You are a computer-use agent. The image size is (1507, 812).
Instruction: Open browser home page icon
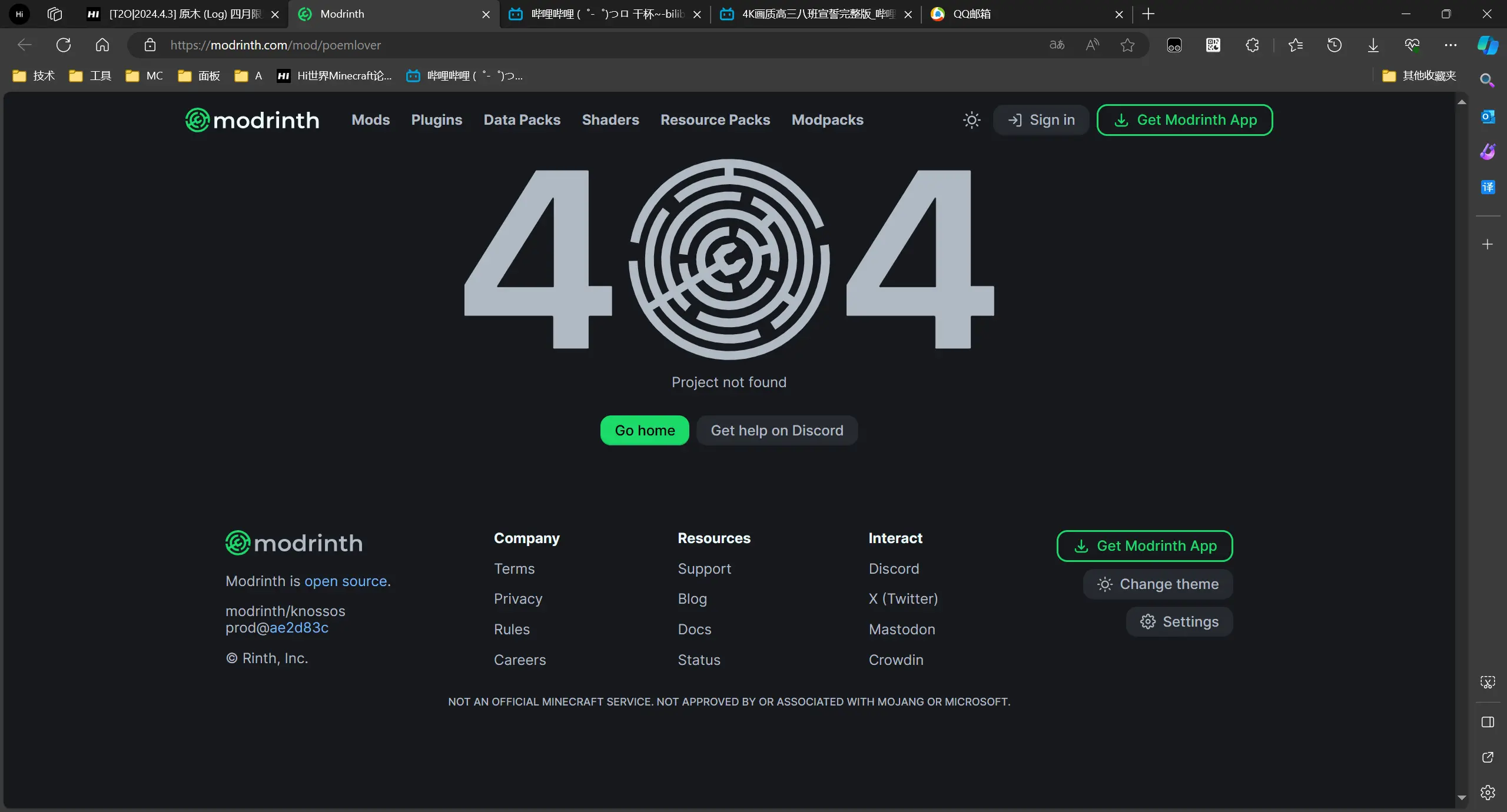click(x=102, y=45)
